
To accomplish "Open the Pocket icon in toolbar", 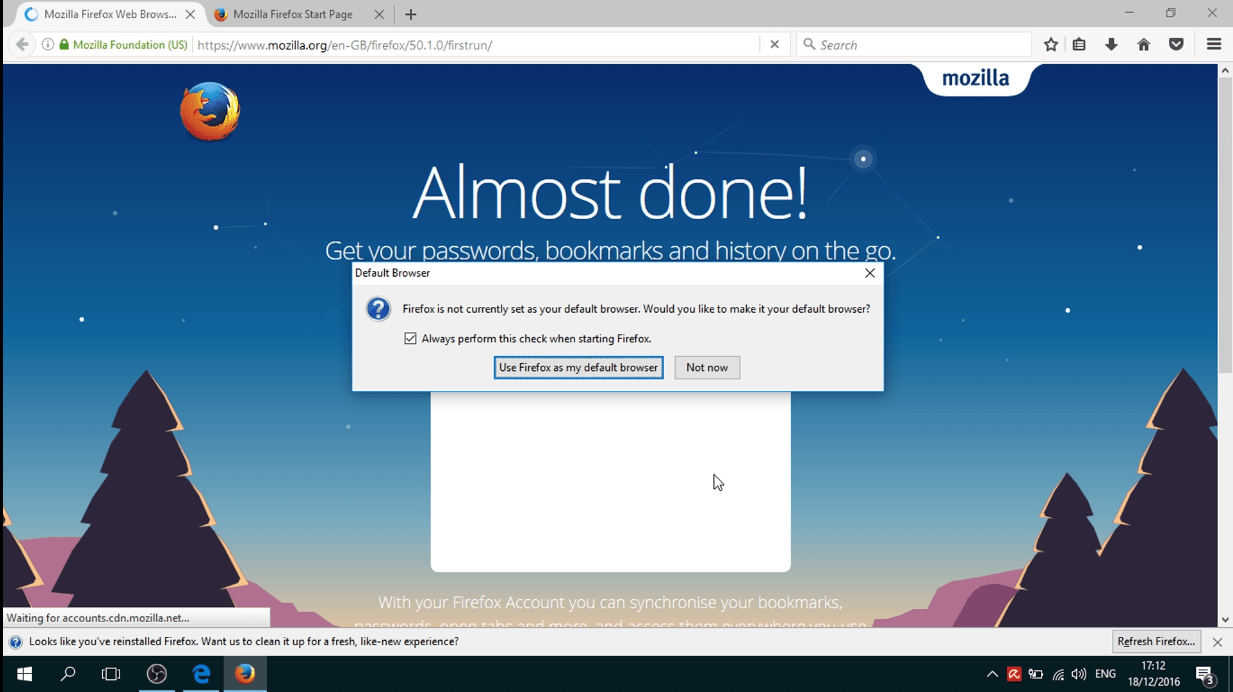I will [1176, 45].
